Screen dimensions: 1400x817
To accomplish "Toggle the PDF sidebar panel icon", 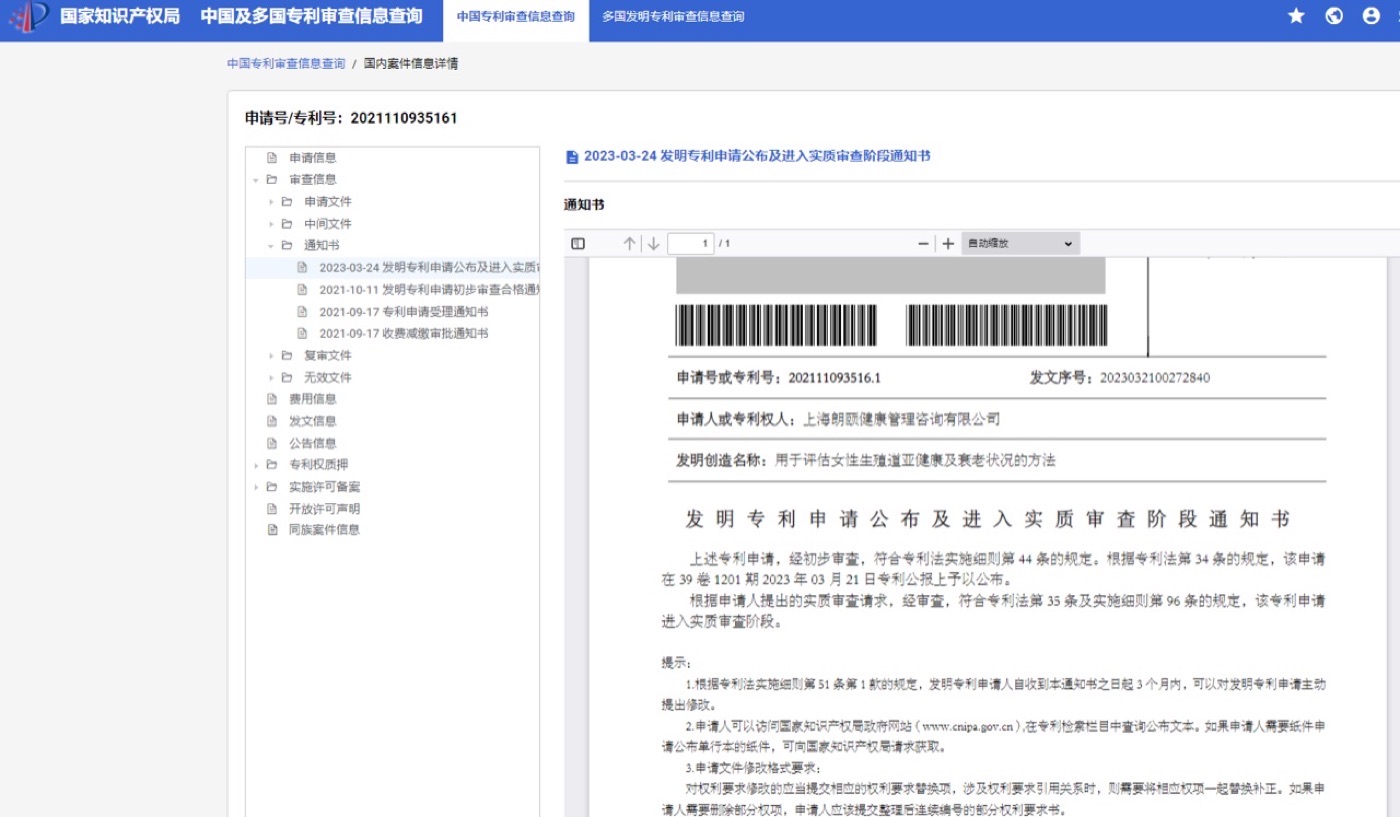I will tap(578, 244).
